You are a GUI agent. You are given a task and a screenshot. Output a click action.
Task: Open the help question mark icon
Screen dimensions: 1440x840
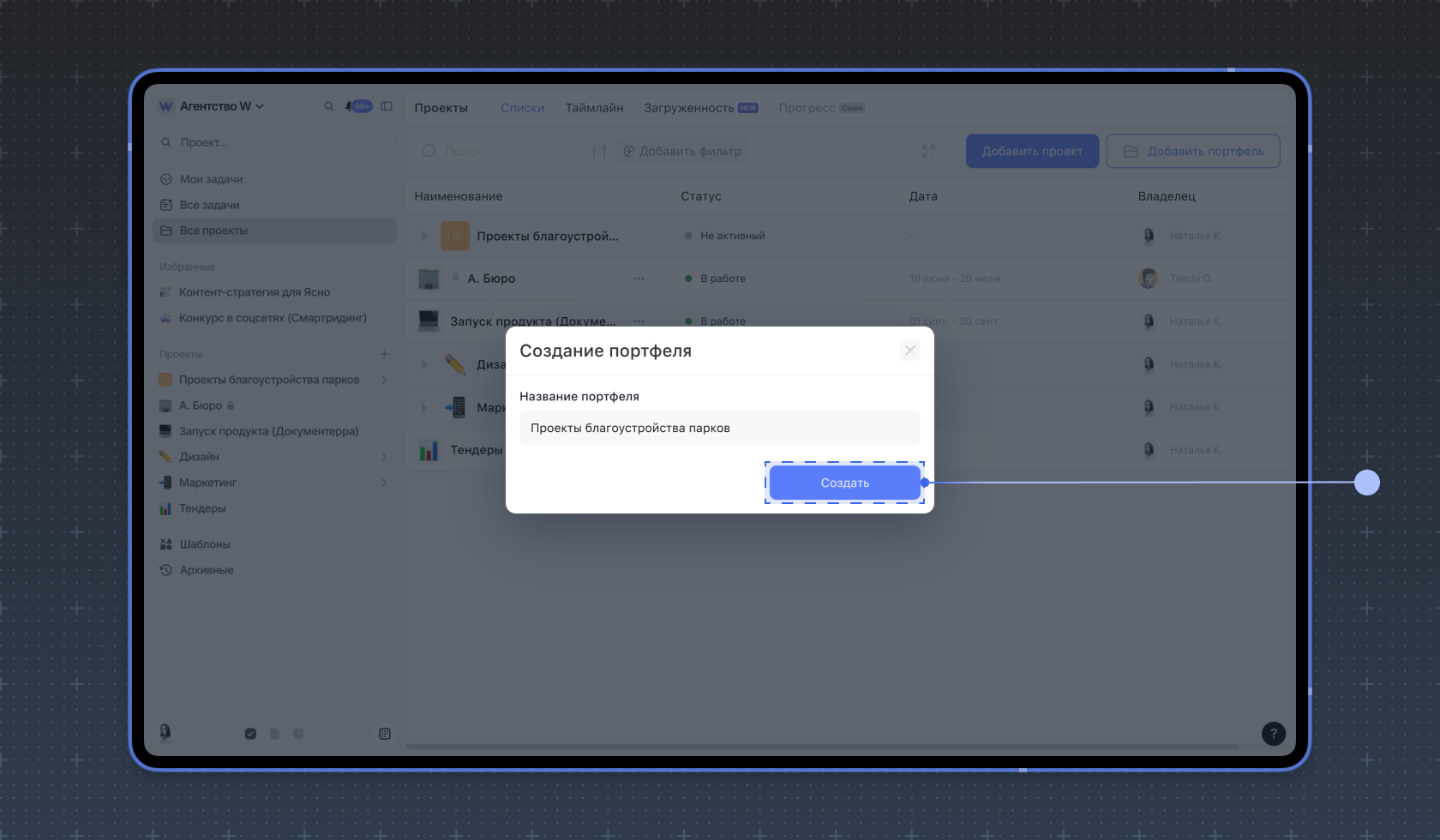click(1273, 733)
